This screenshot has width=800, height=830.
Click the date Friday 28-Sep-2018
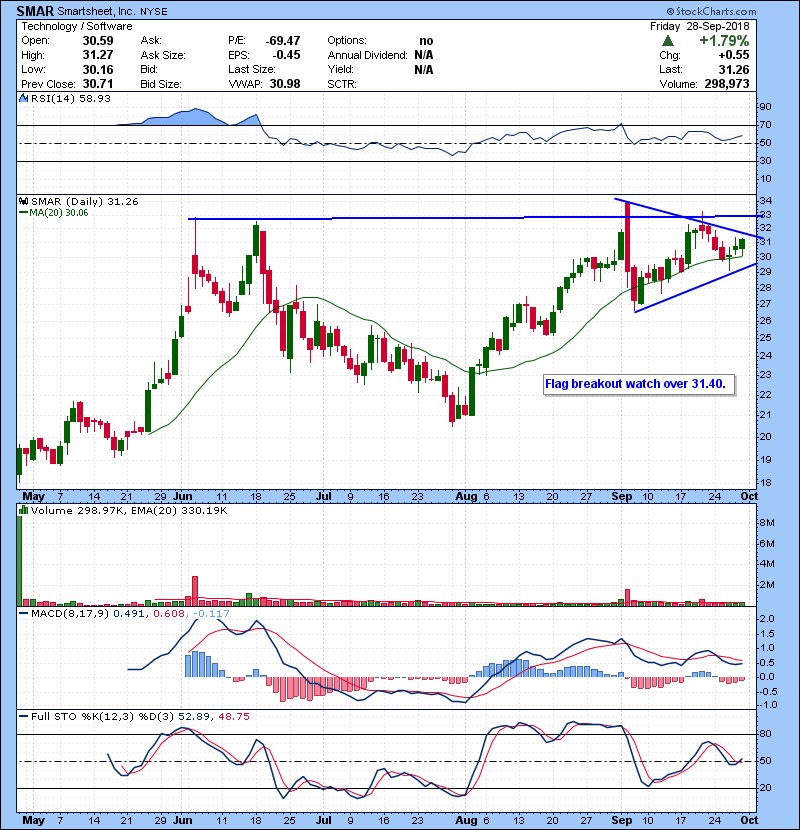click(699, 26)
